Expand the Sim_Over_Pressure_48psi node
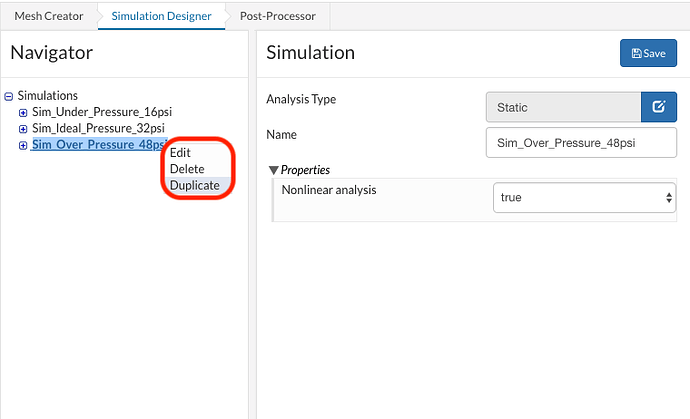Viewport: 690px width, 419px height. [23, 145]
